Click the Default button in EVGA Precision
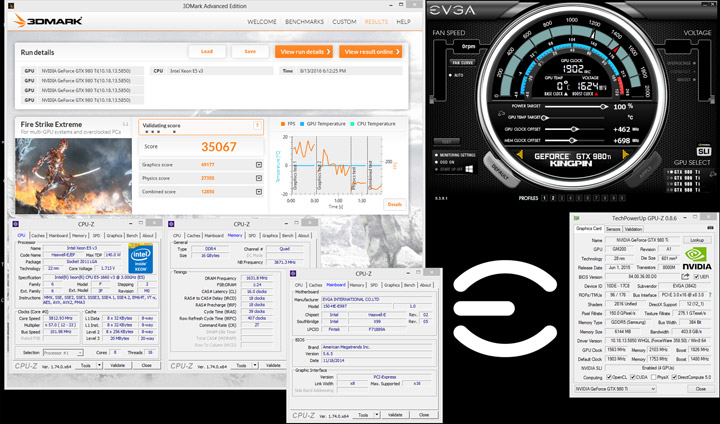Image resolution: width=720 pixels, height=424 pixels. (x=499, y=168)
